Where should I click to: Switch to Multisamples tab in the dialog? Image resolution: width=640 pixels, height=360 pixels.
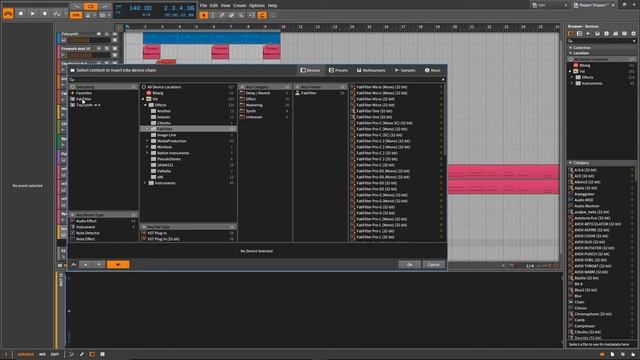click(x=371, y=70)
